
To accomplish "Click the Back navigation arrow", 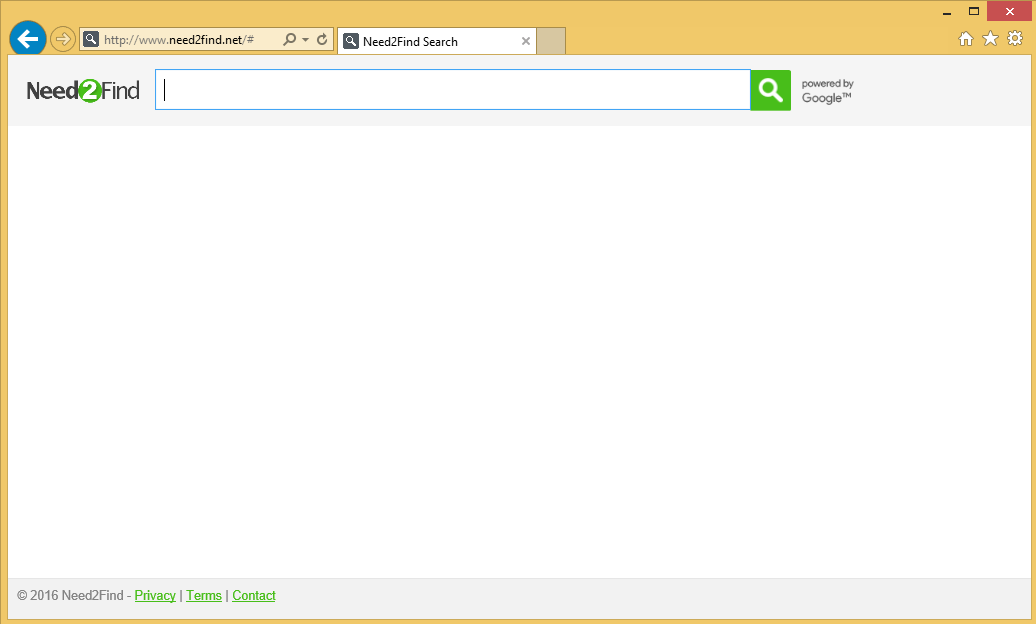I will 27,38.
